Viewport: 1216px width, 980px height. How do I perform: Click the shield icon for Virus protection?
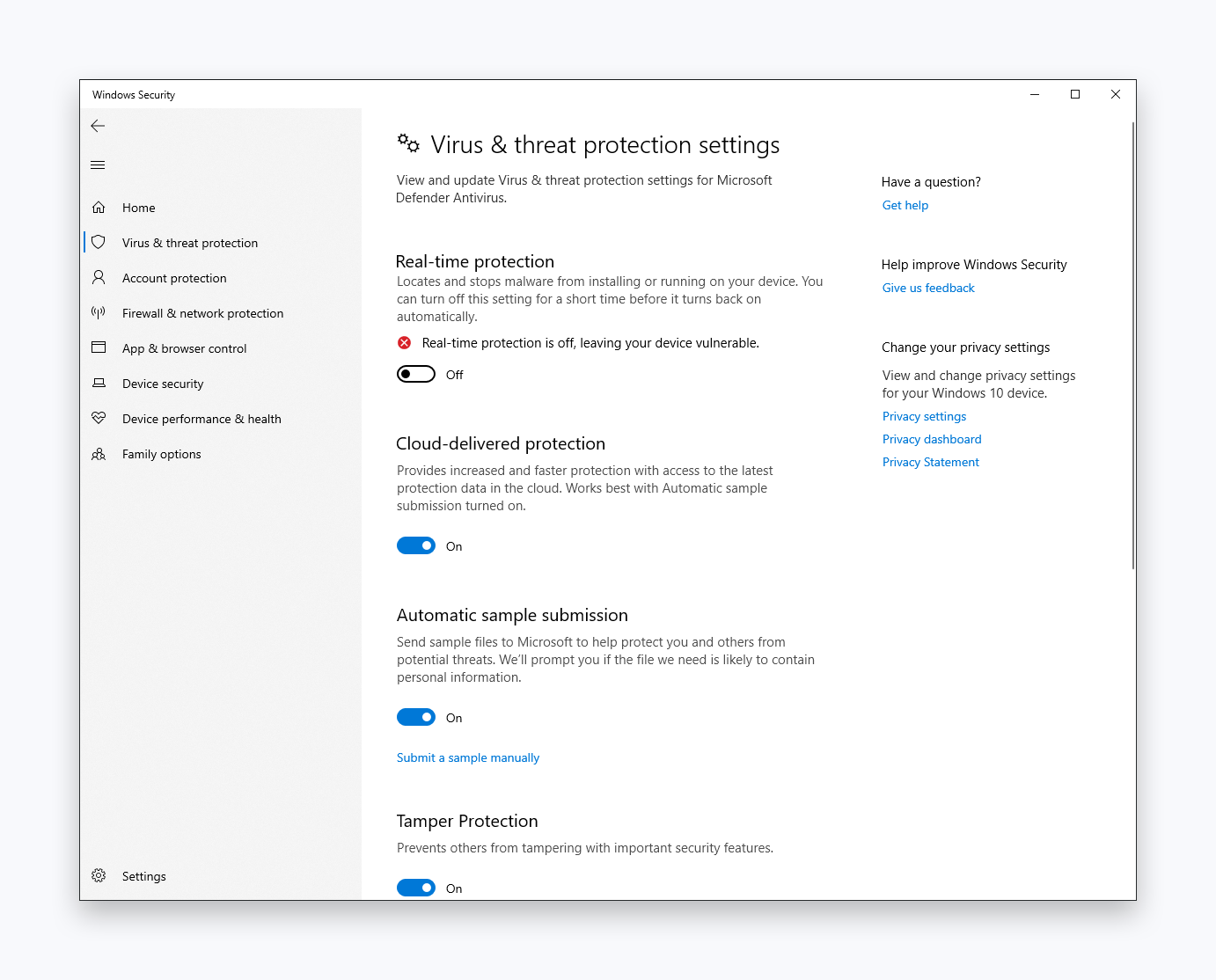click(x=99, y=242)
